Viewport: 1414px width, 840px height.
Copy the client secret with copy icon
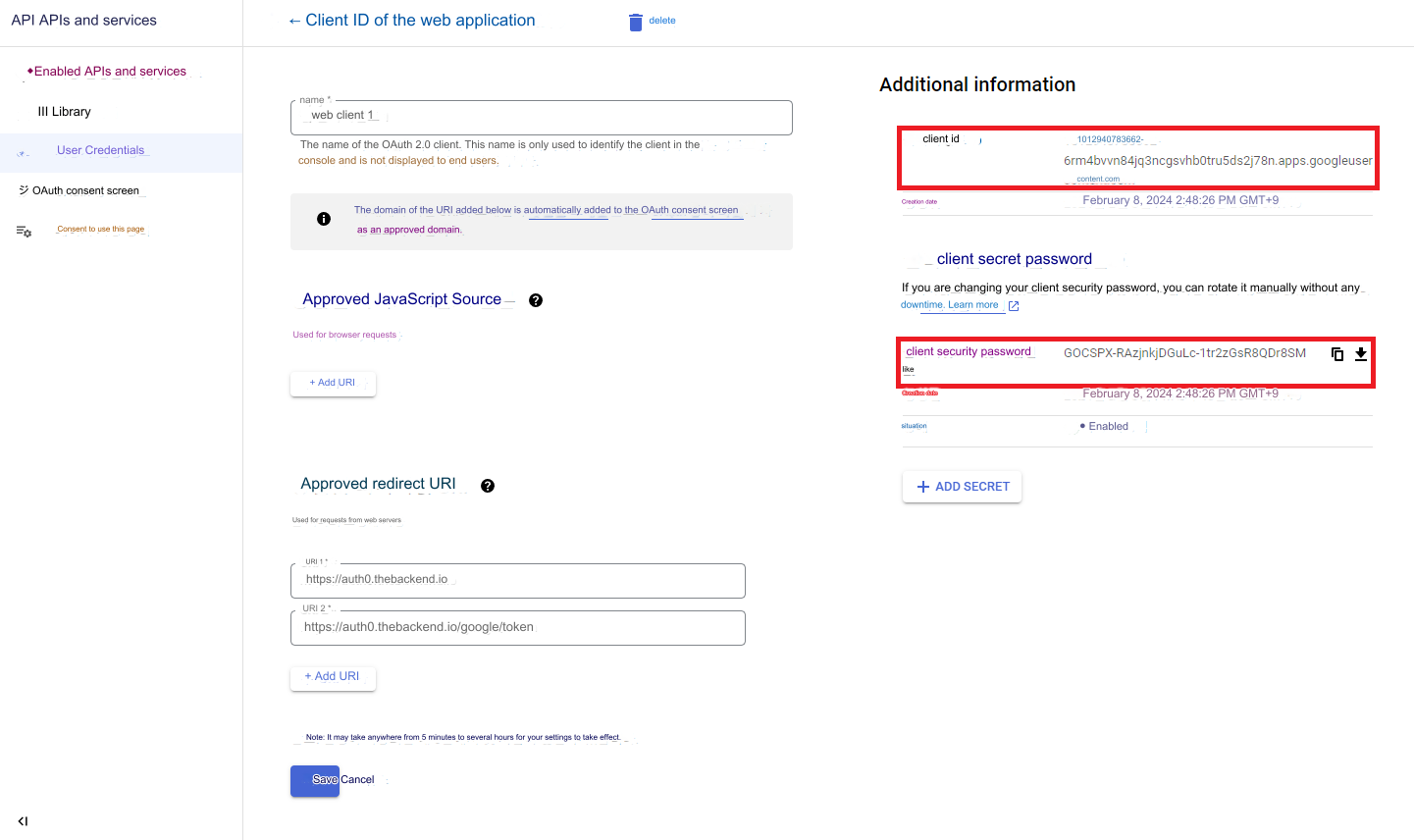tap(1336, 354)
